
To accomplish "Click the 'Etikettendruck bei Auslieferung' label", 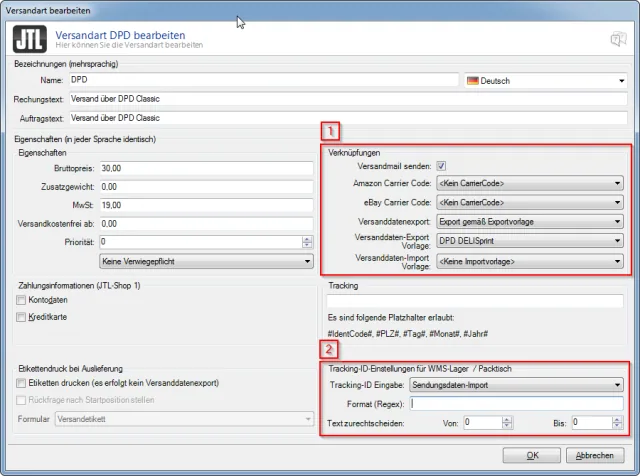I will pyautogui.click(x=70, y=369).
